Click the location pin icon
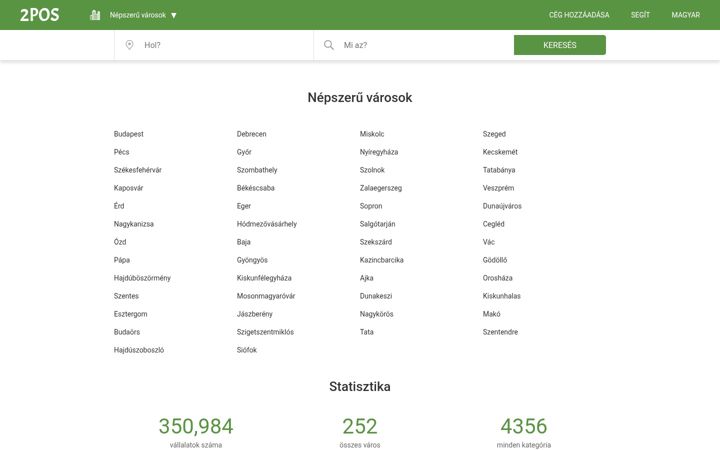 coord(129,45)
